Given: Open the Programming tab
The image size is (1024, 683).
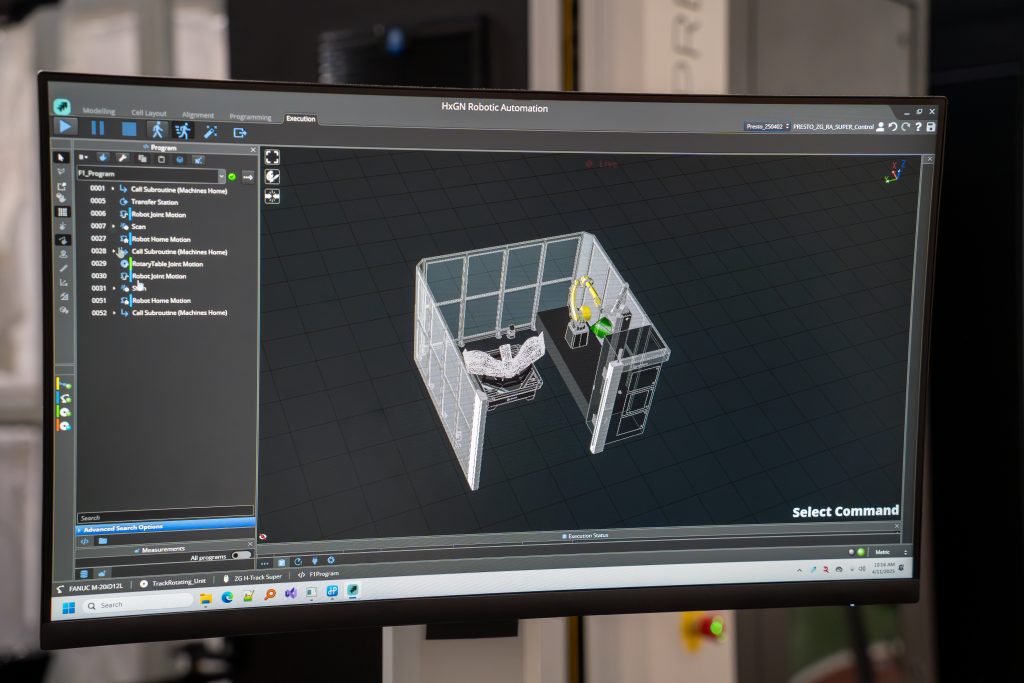Looking at the screenshot, I should pos(250,117).
